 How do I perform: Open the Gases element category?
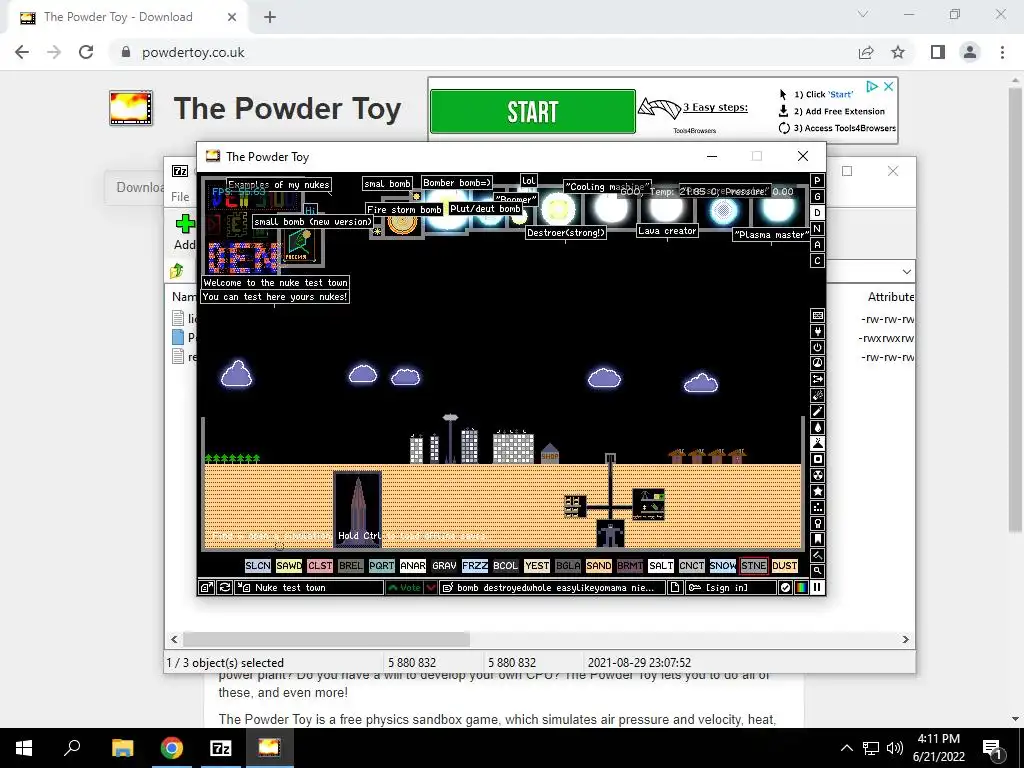[817, 411]
